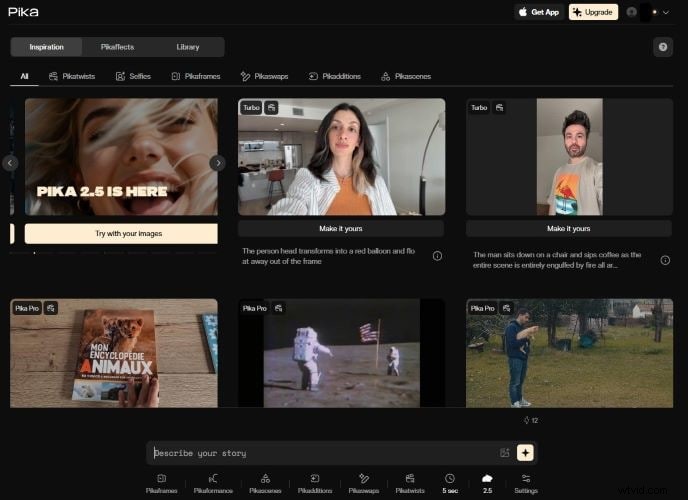Filter by Pikaframes category

coord(196,76)
